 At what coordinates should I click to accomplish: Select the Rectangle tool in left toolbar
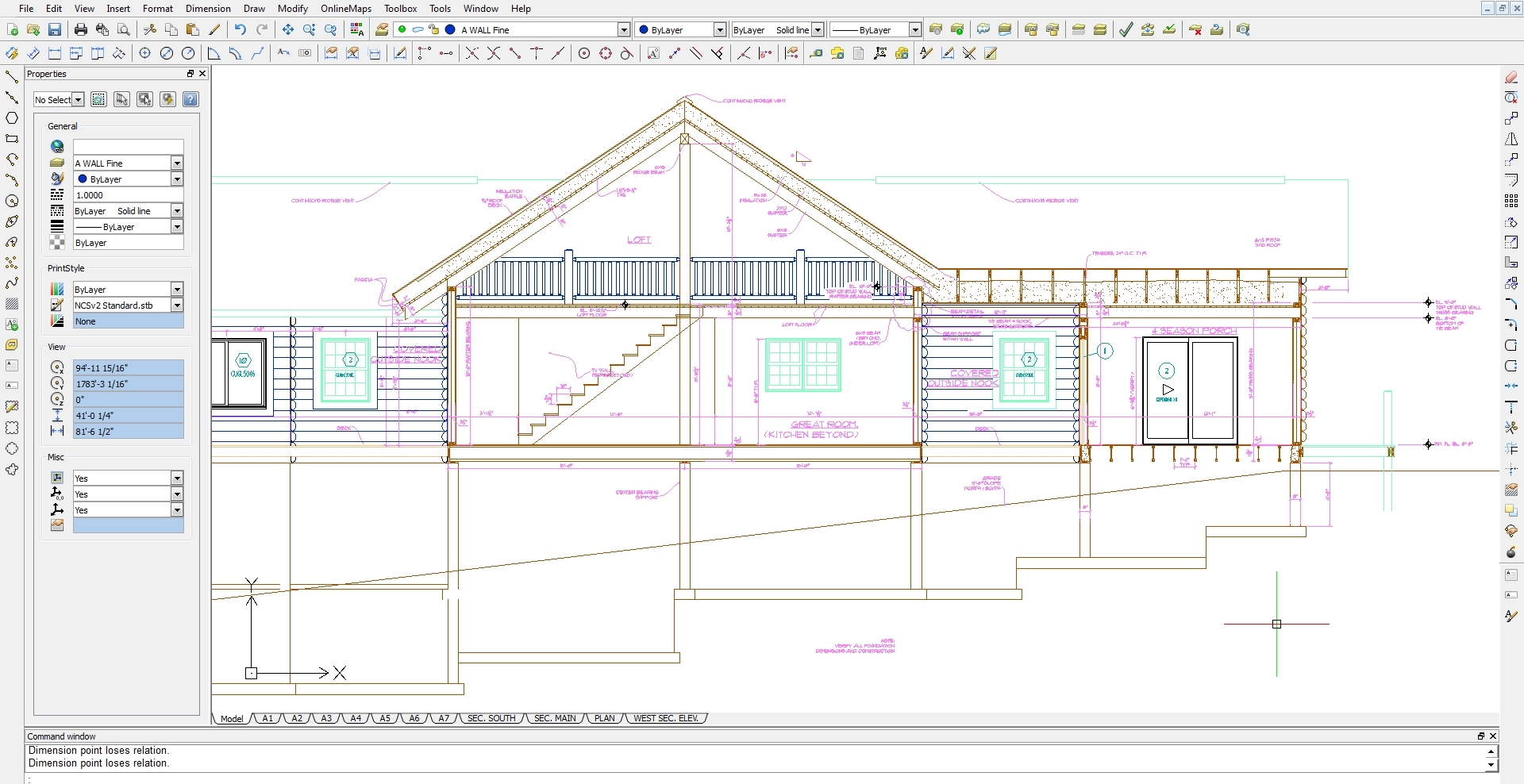coord(12,139)
